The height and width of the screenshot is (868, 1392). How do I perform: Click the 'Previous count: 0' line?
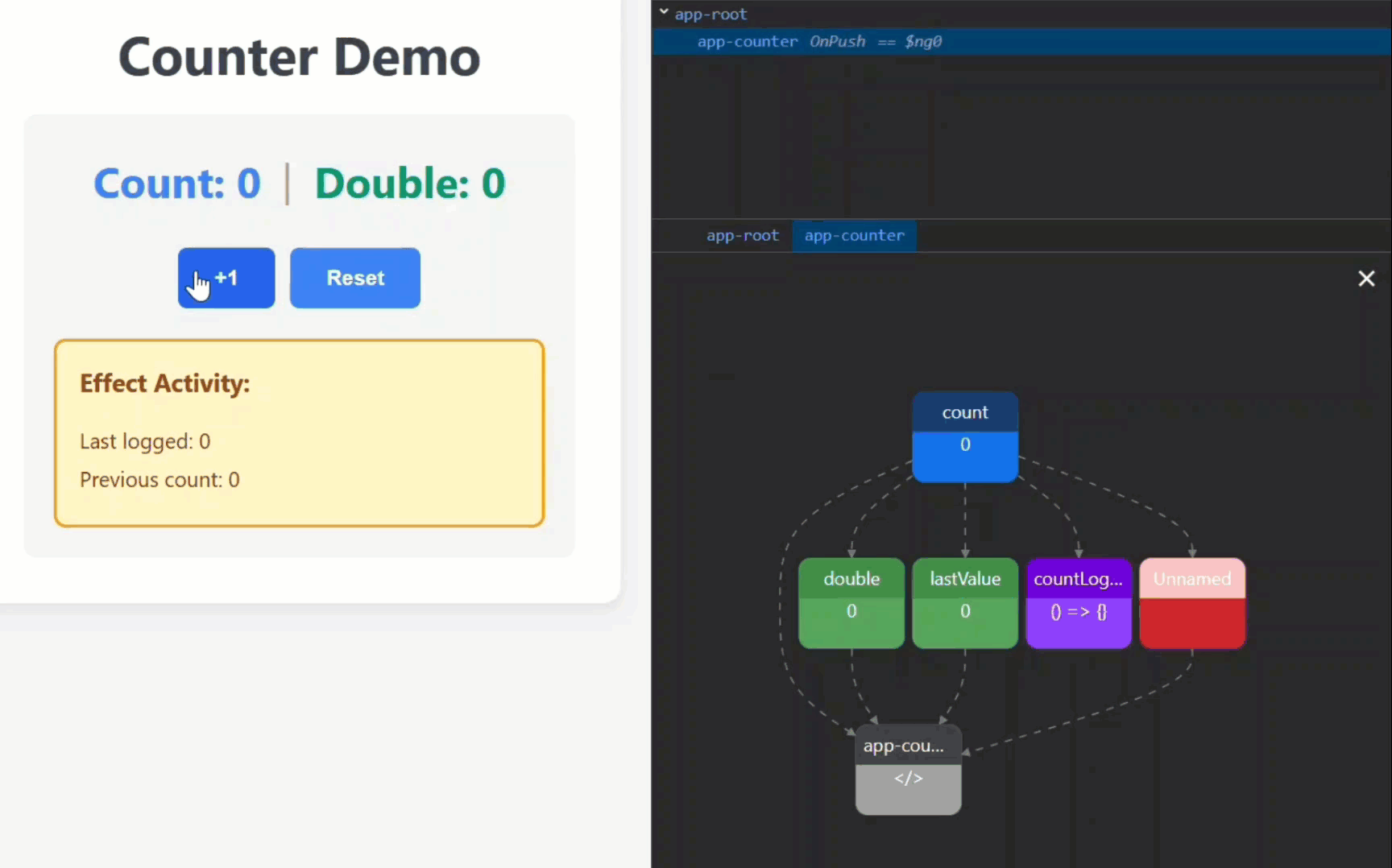click(x=159, y=480)
